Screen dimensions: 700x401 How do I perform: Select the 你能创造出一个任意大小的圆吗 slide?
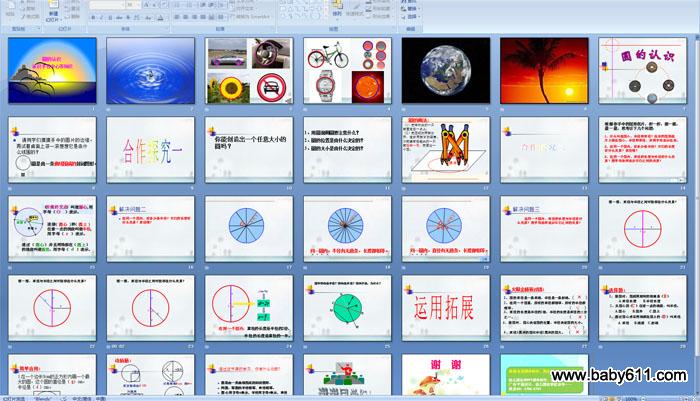click(x=249, y=150)
